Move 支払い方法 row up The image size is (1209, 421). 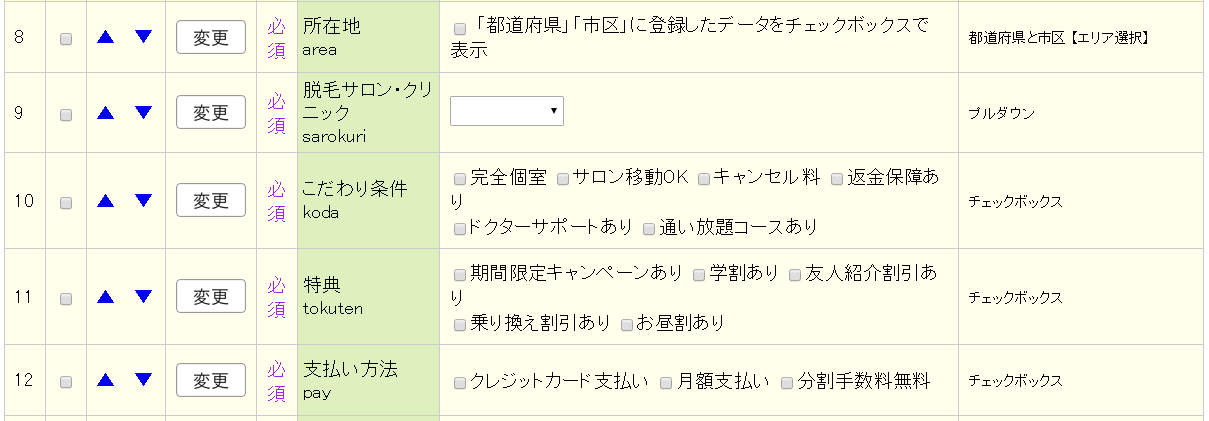click(105, 380)
